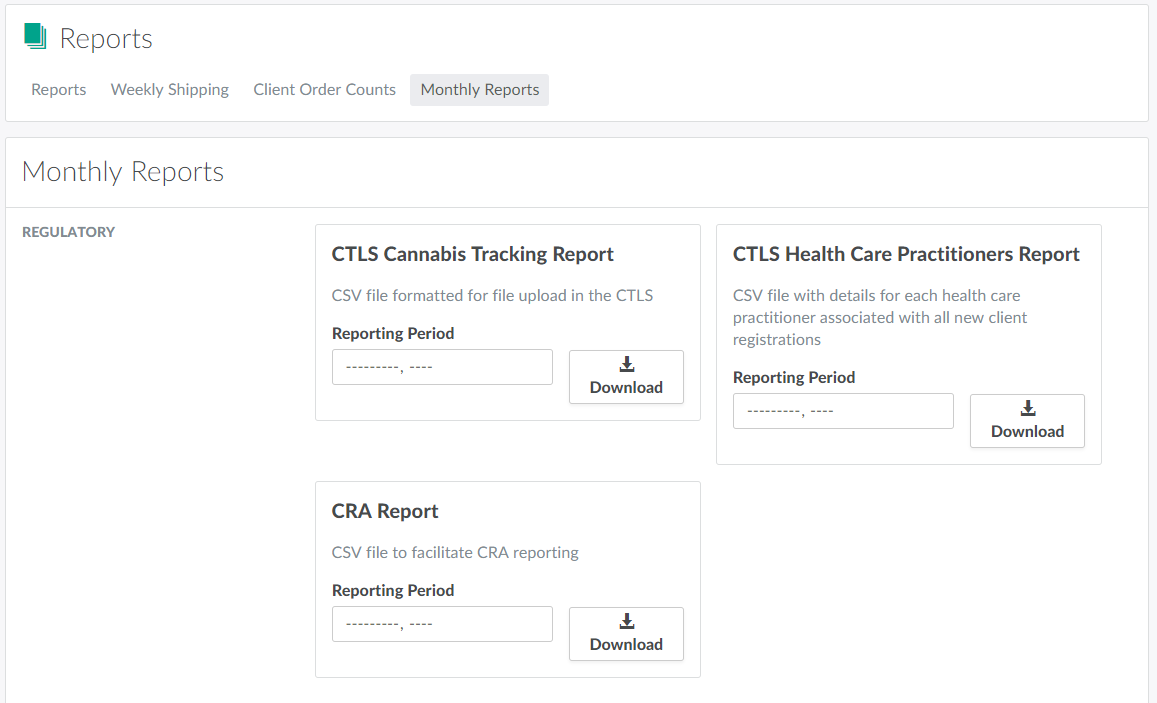Viewport: 1157px width, 703px height.
Task: Click the Monthly Reports section heading
Action: 123,172
